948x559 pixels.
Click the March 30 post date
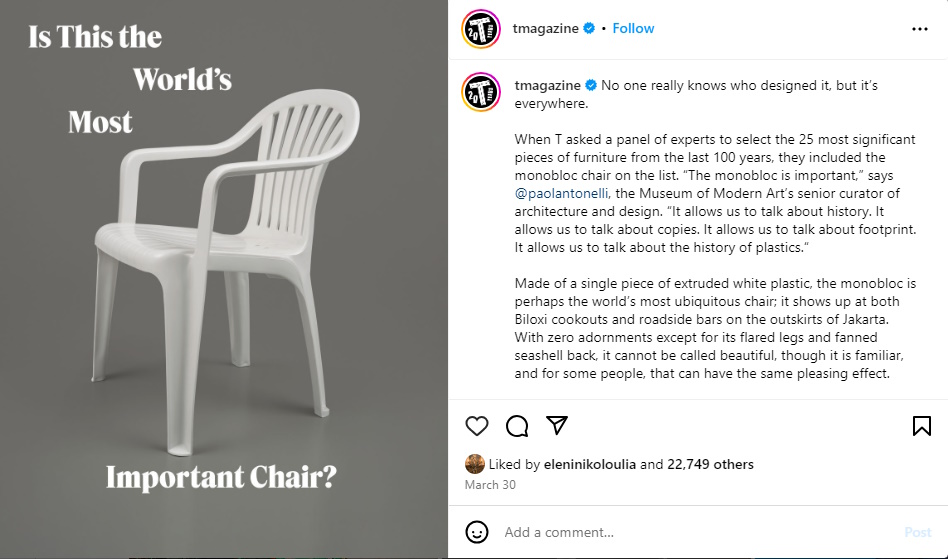pyautogui.click(x=488, y=485)
